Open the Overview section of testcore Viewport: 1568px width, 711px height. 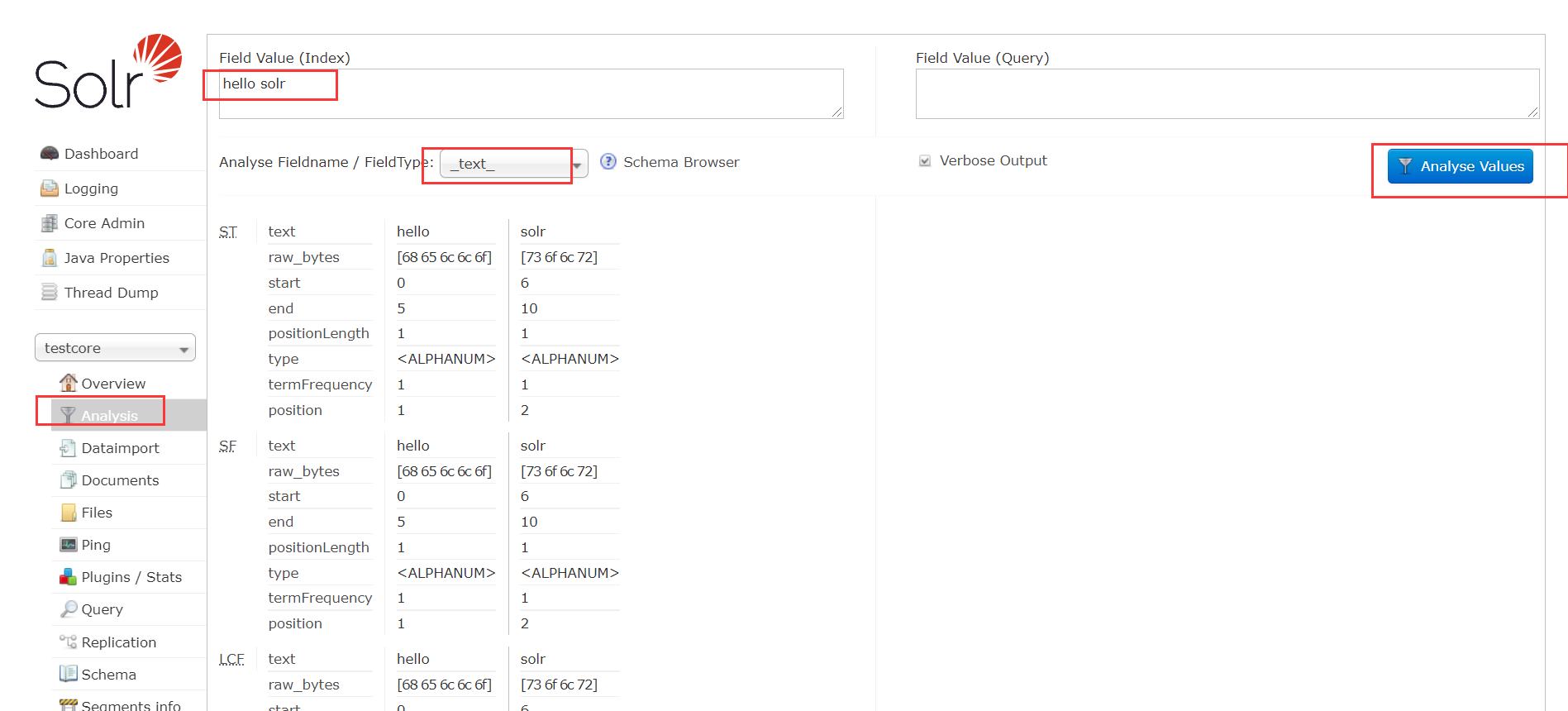113,384
